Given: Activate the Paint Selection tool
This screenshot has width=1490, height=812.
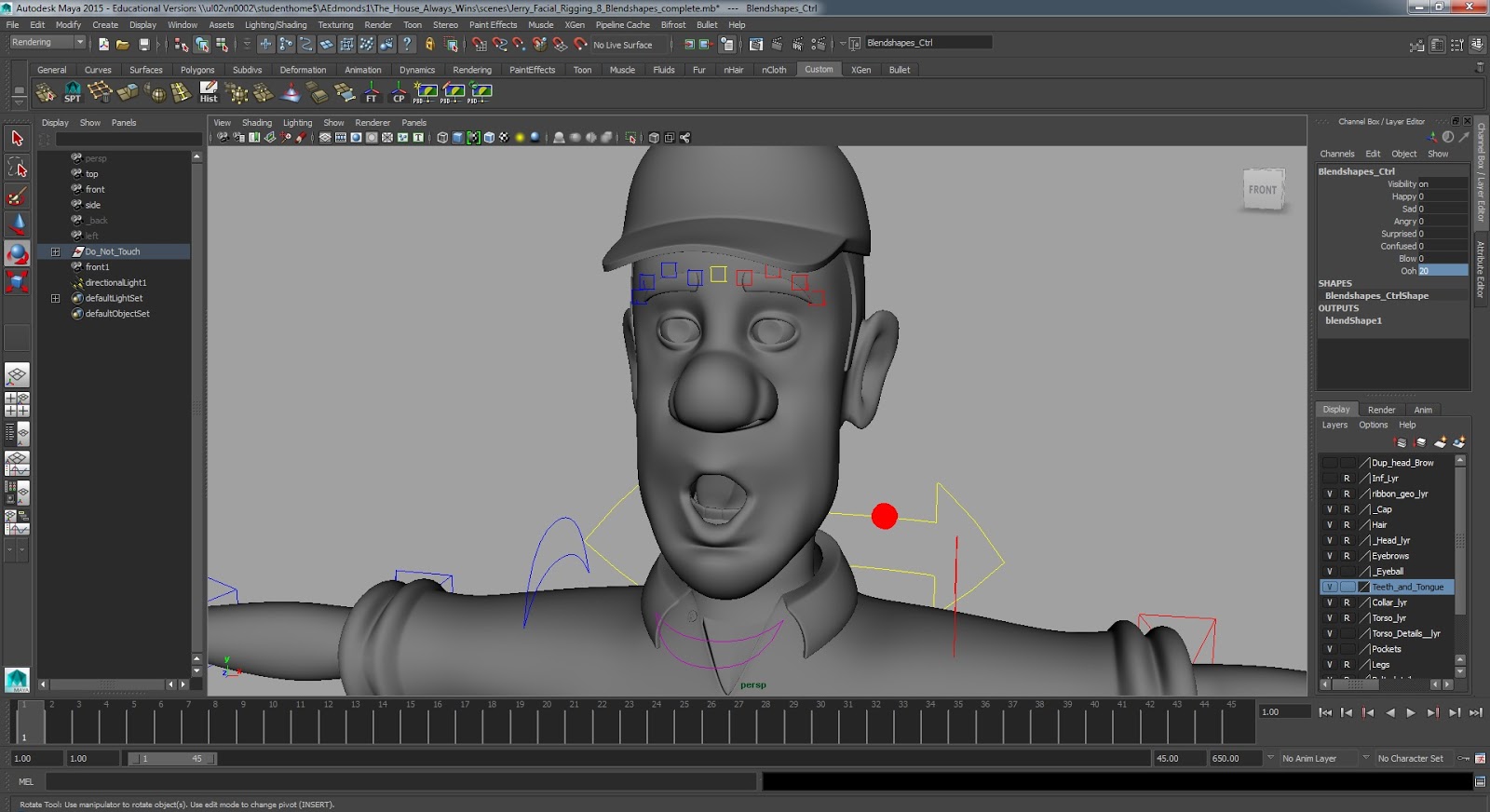Looking at the screenshot, I should [x=17, y=196].
